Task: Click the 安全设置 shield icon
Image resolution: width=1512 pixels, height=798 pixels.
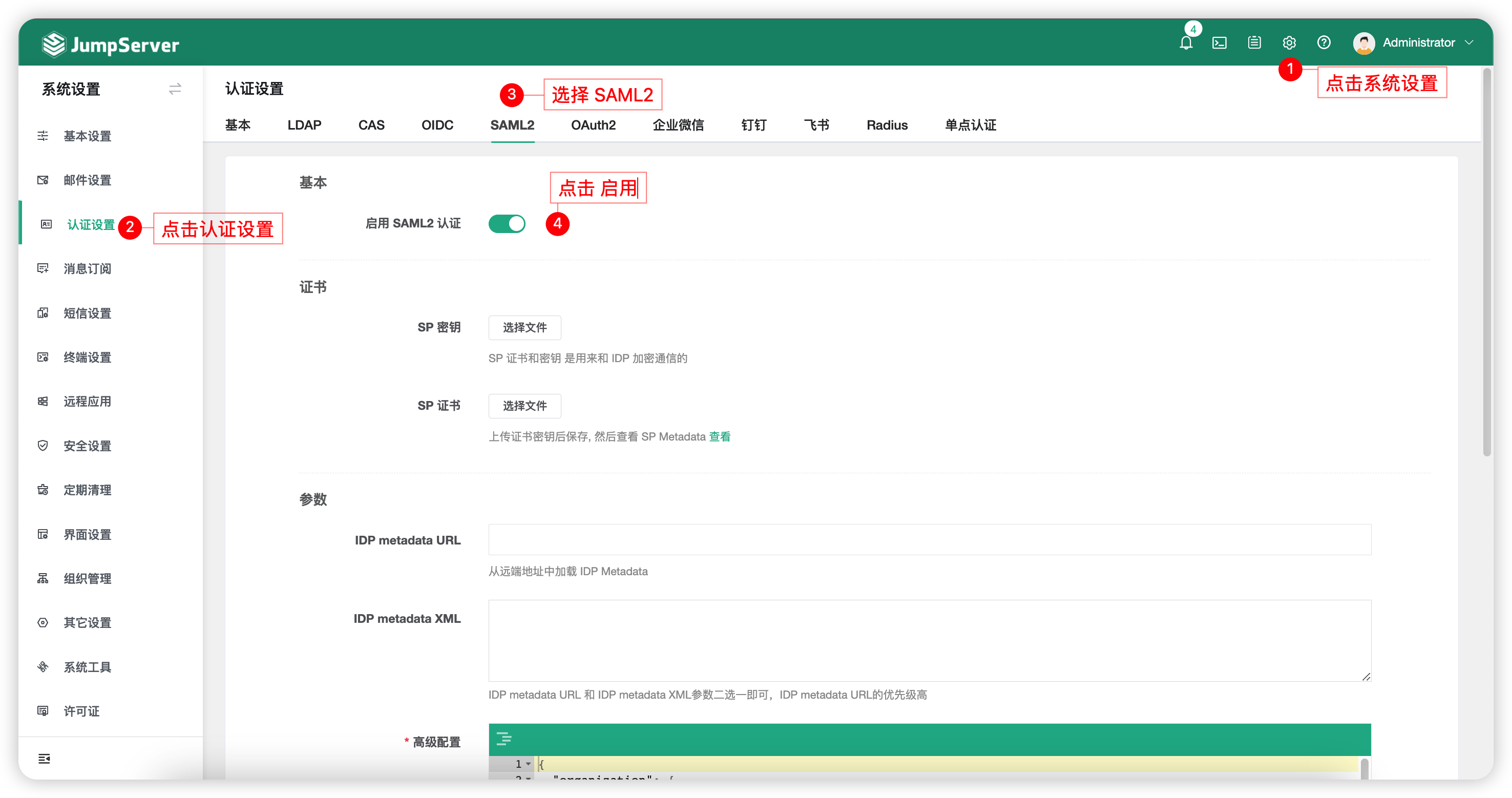Action: coord(43,446)
